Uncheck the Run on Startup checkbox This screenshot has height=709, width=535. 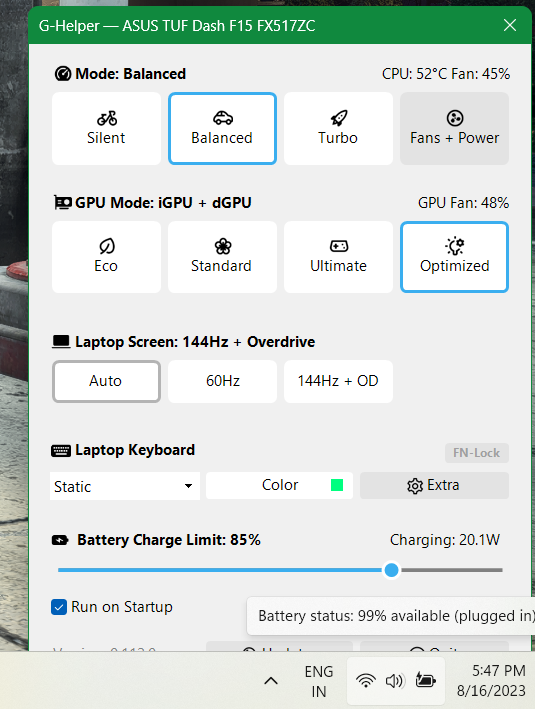click(59, 607)
